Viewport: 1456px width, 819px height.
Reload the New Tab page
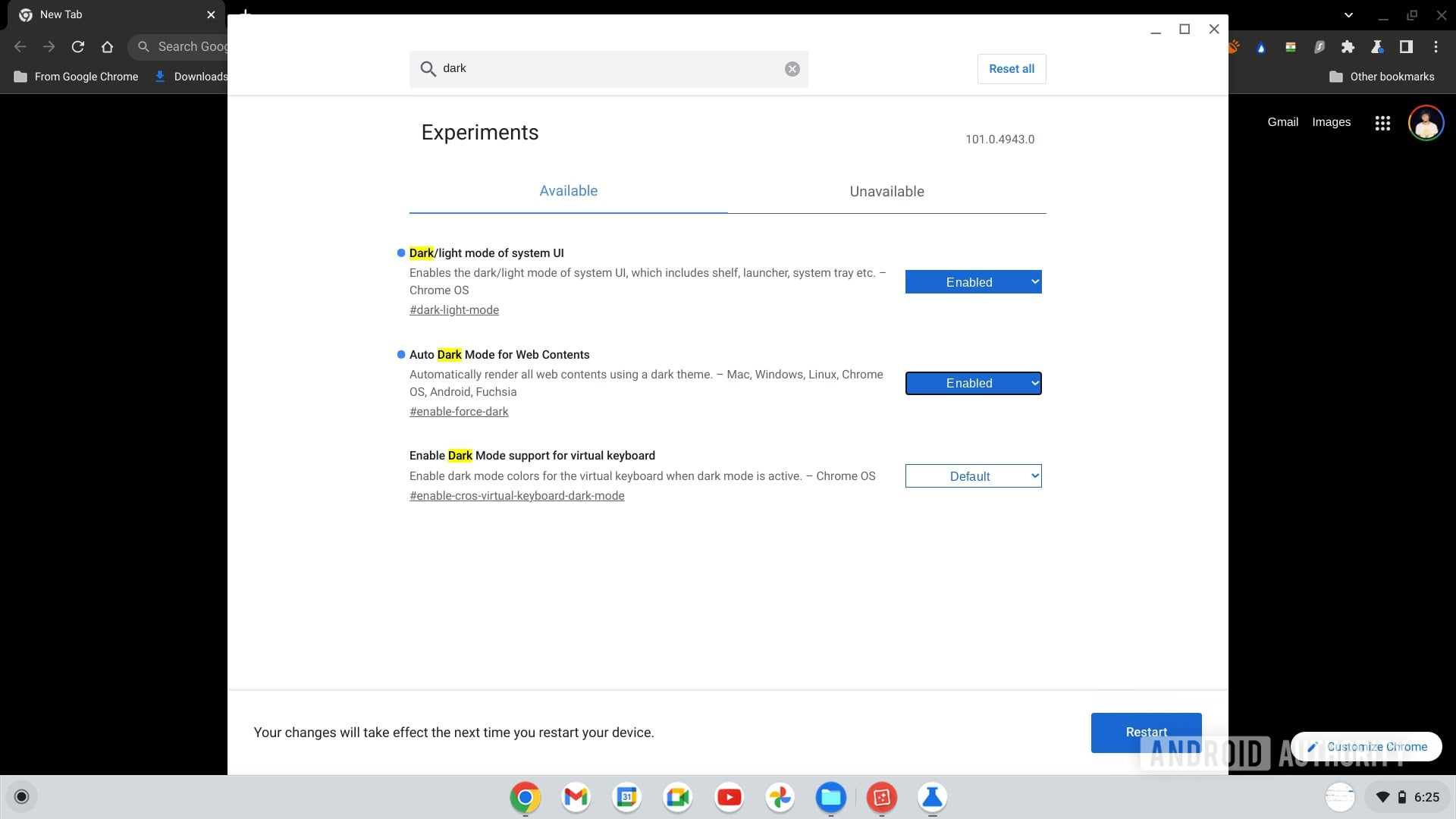point(78,47)
